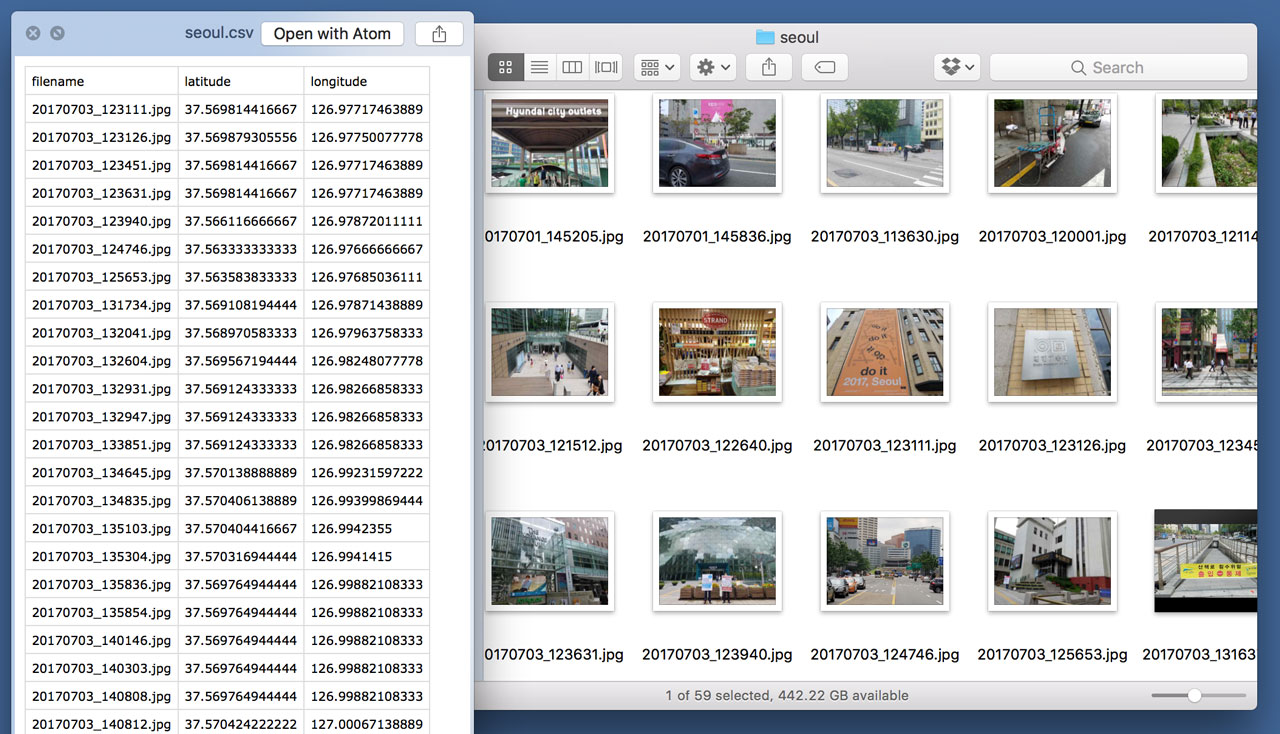Click the Open with Atom button
Screen dimensions: 1280x734
click(x=332, y=33)
